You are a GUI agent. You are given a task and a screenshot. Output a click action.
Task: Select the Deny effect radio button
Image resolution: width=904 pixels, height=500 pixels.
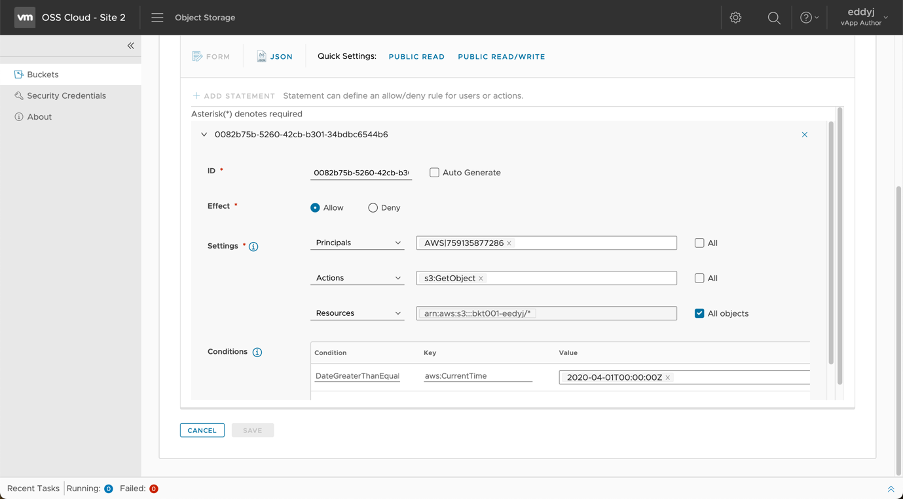click(x=373, y=208)
